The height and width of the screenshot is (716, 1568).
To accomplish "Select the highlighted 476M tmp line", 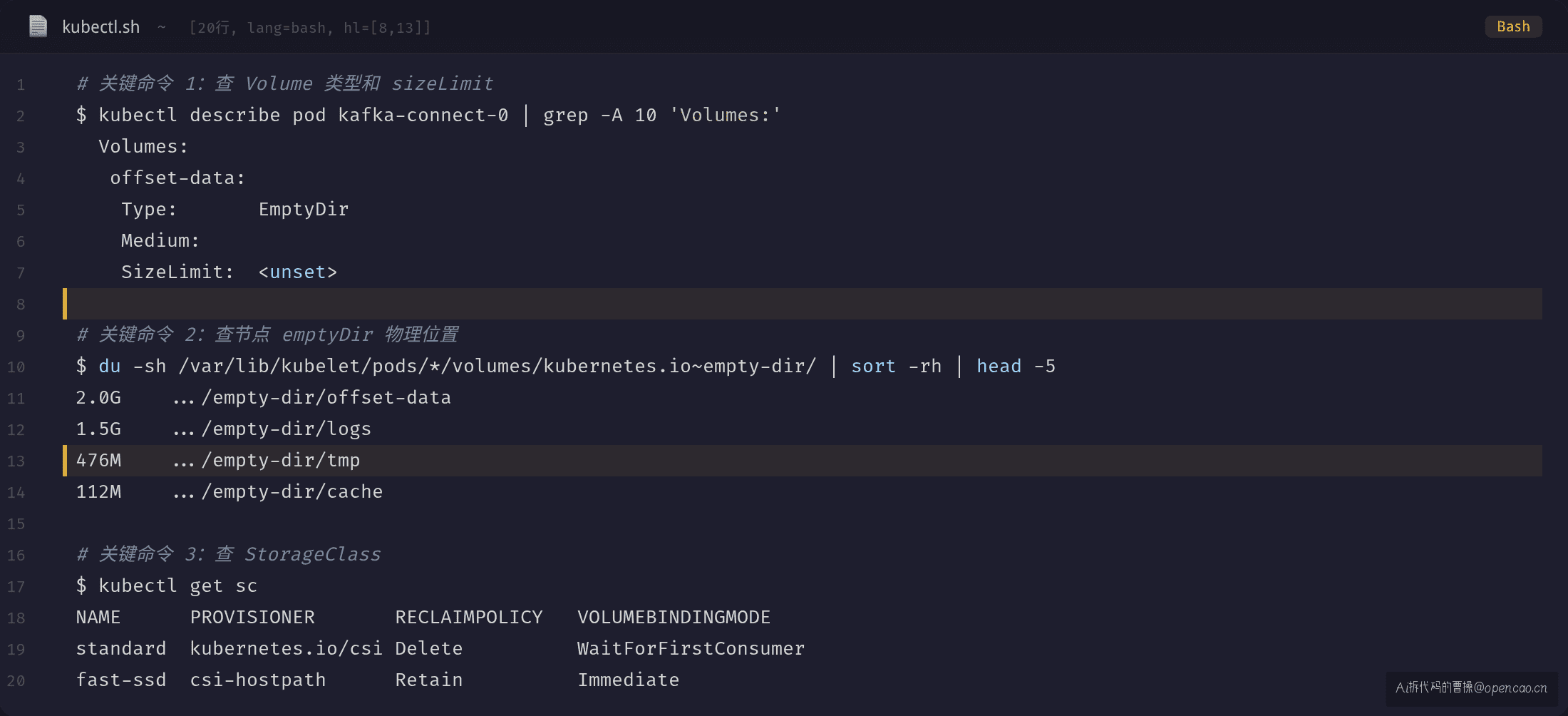I will coord(803,461).
